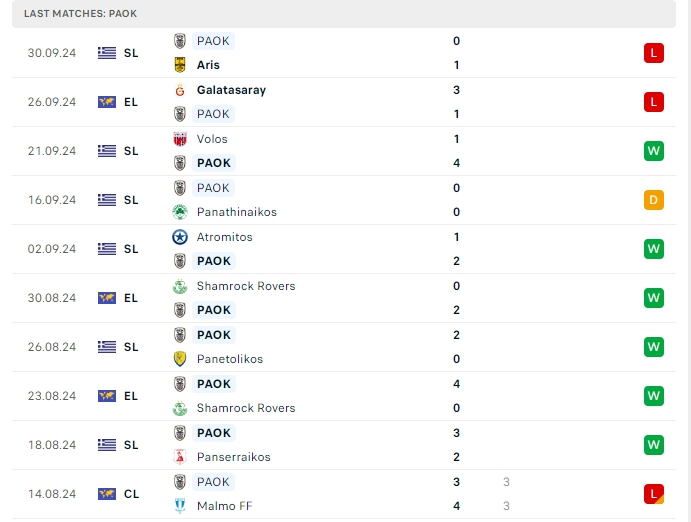Click the Atromitos blue star crest
This screenshot has width=691, height=522.
coord(180,237)
